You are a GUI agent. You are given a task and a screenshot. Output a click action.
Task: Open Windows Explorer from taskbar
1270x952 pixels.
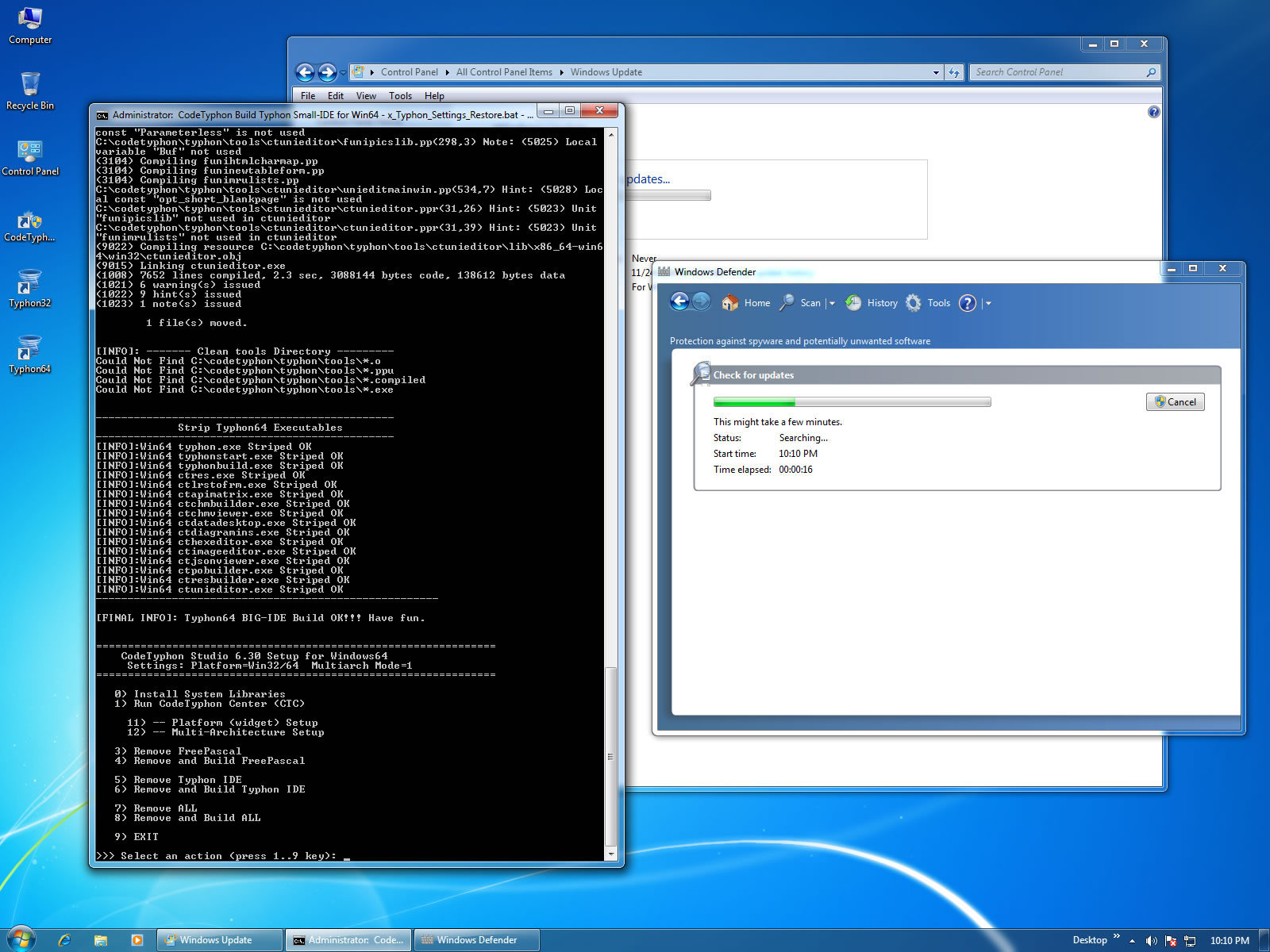[101, 940]
